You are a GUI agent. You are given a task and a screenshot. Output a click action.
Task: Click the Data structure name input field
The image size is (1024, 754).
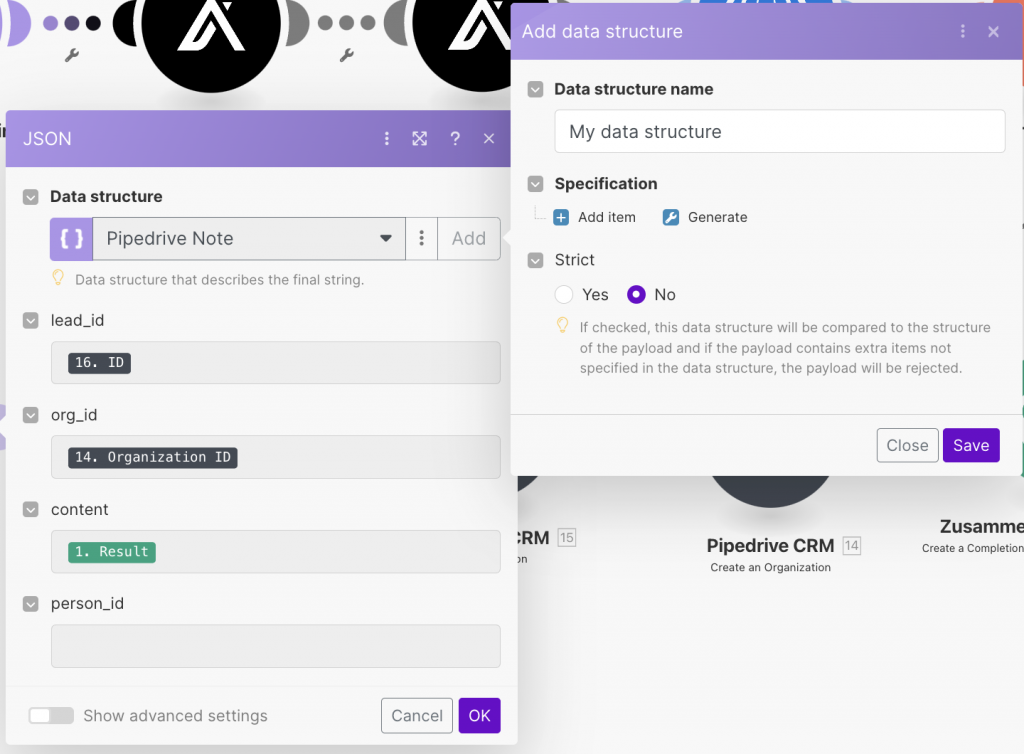779,132
